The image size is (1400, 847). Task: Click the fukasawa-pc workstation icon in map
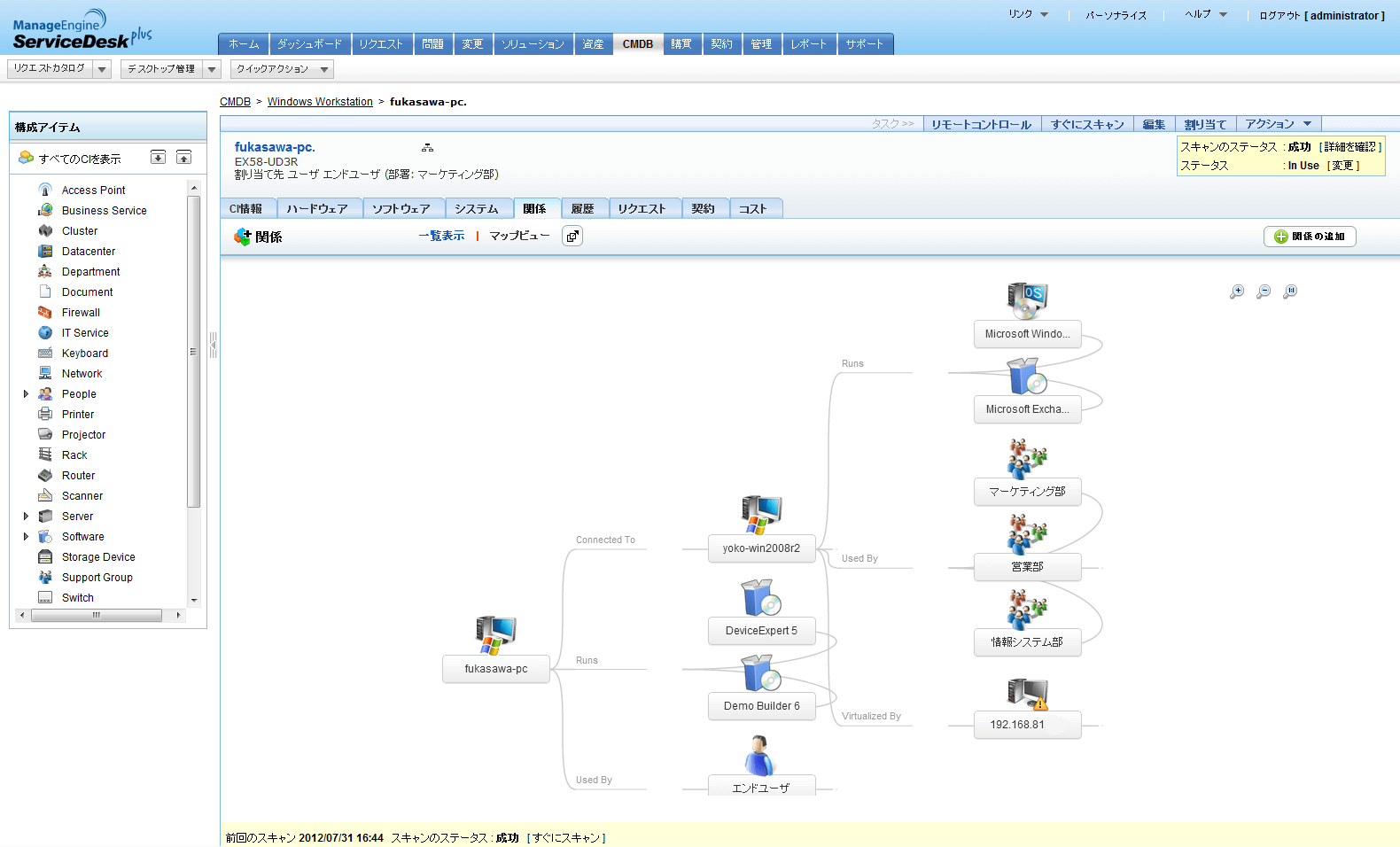pos(495,634)
